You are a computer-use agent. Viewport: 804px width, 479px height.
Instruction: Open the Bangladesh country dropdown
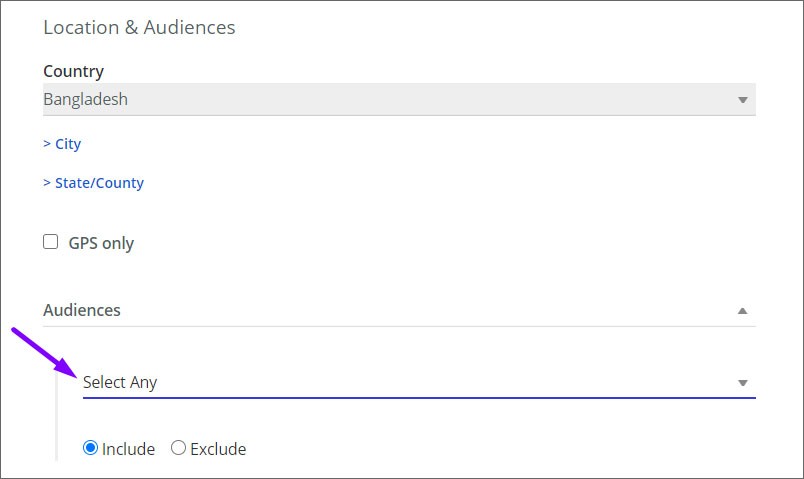pyautogui.click(x=399, y=99)
